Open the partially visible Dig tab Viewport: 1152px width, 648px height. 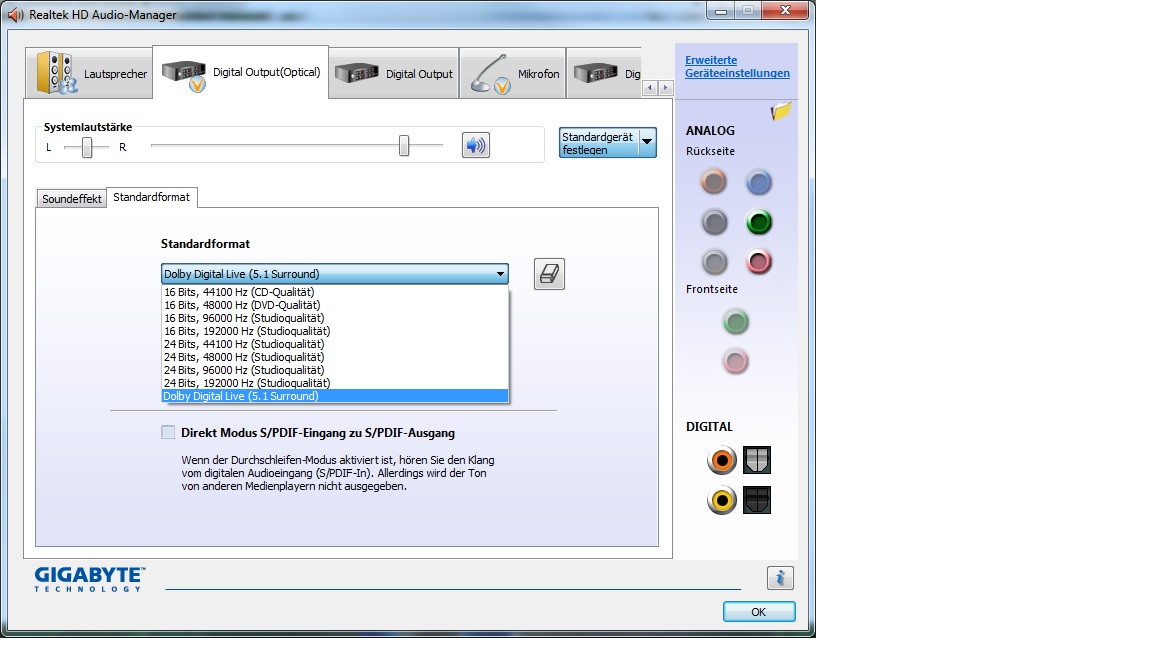(x=604, y=73)
